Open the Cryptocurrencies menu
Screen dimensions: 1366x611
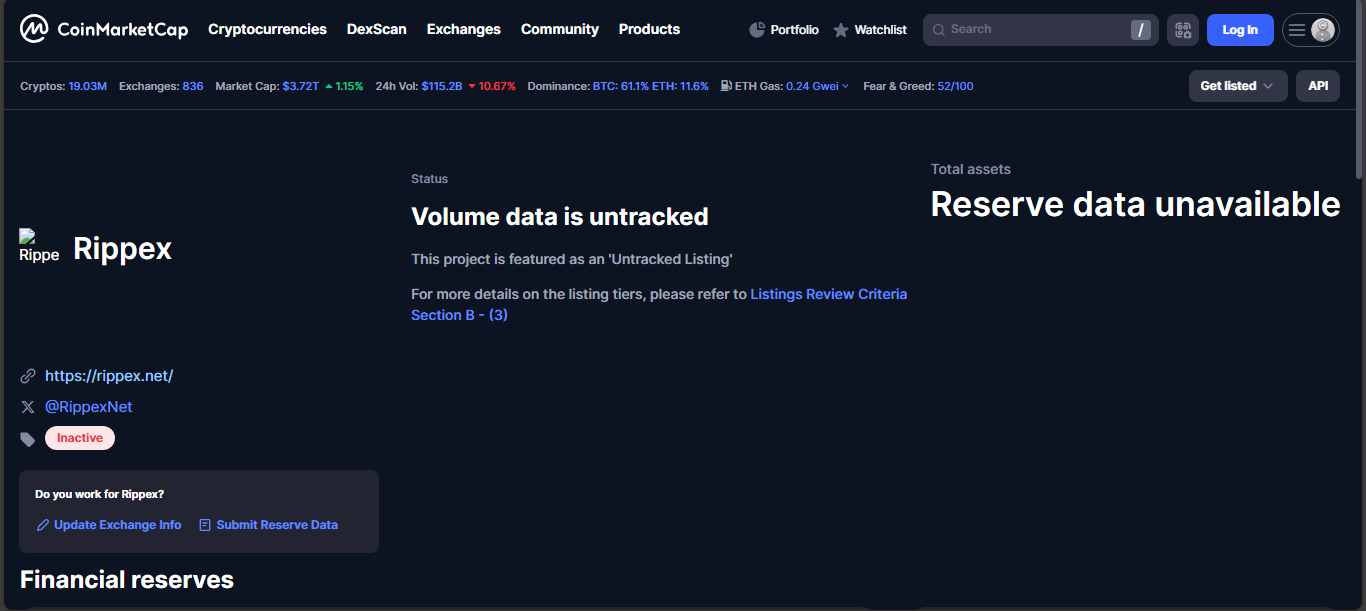[x=267, y=29]
